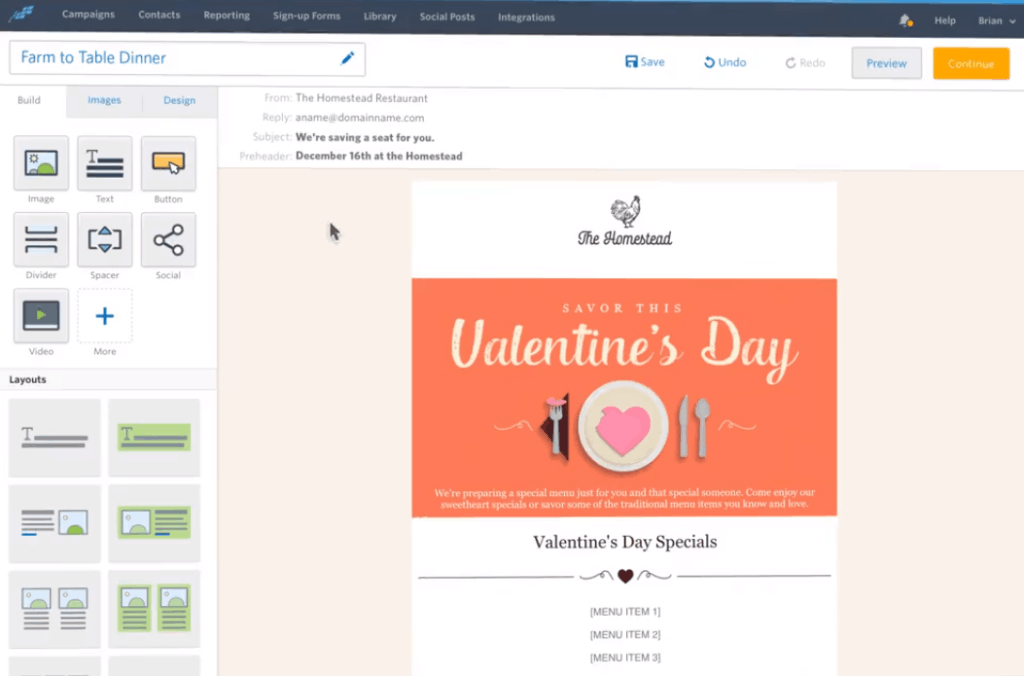Undo the last change

coord(725,63)
